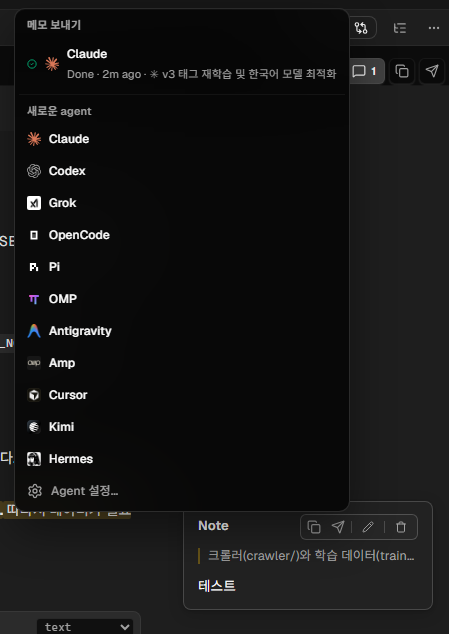The image size is (449, 634).
Task: Open the text format dropdown
Action: 85,627
